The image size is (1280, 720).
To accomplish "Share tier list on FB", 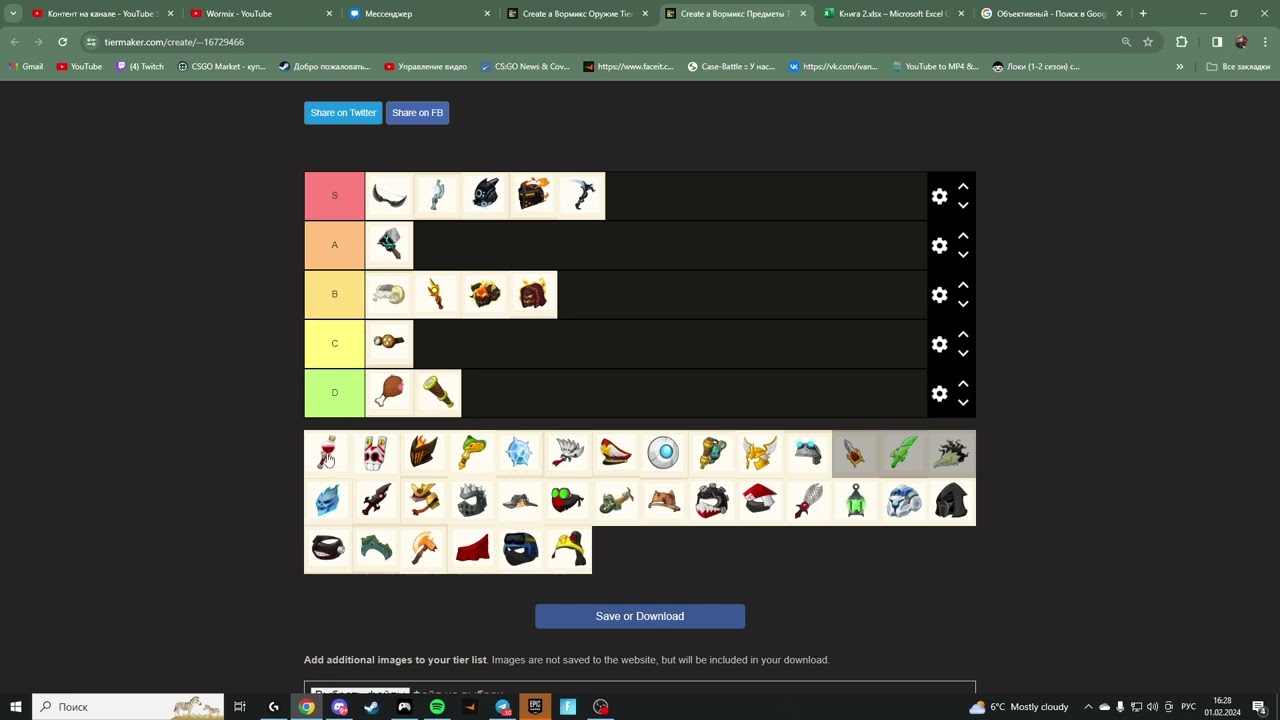I will 417,113.
